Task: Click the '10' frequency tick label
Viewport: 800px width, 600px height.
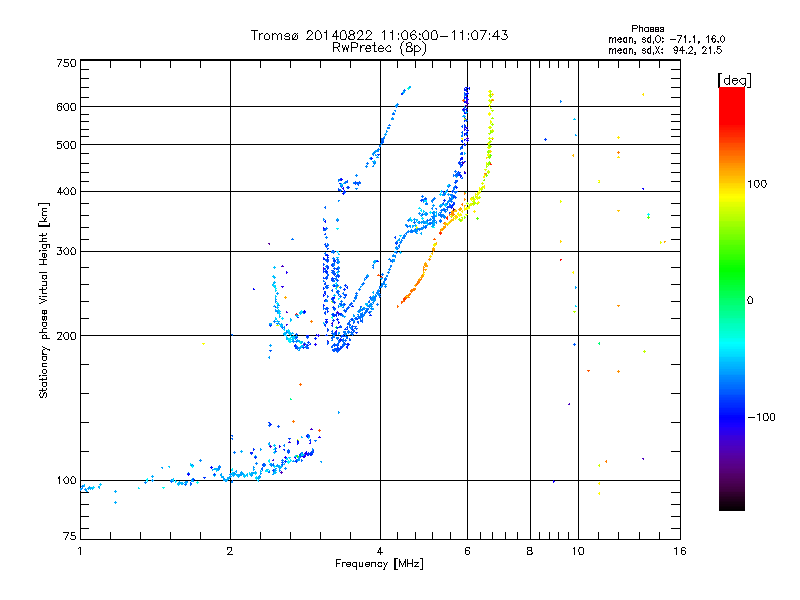Action: pyautogui.click(x=578, y=551)
